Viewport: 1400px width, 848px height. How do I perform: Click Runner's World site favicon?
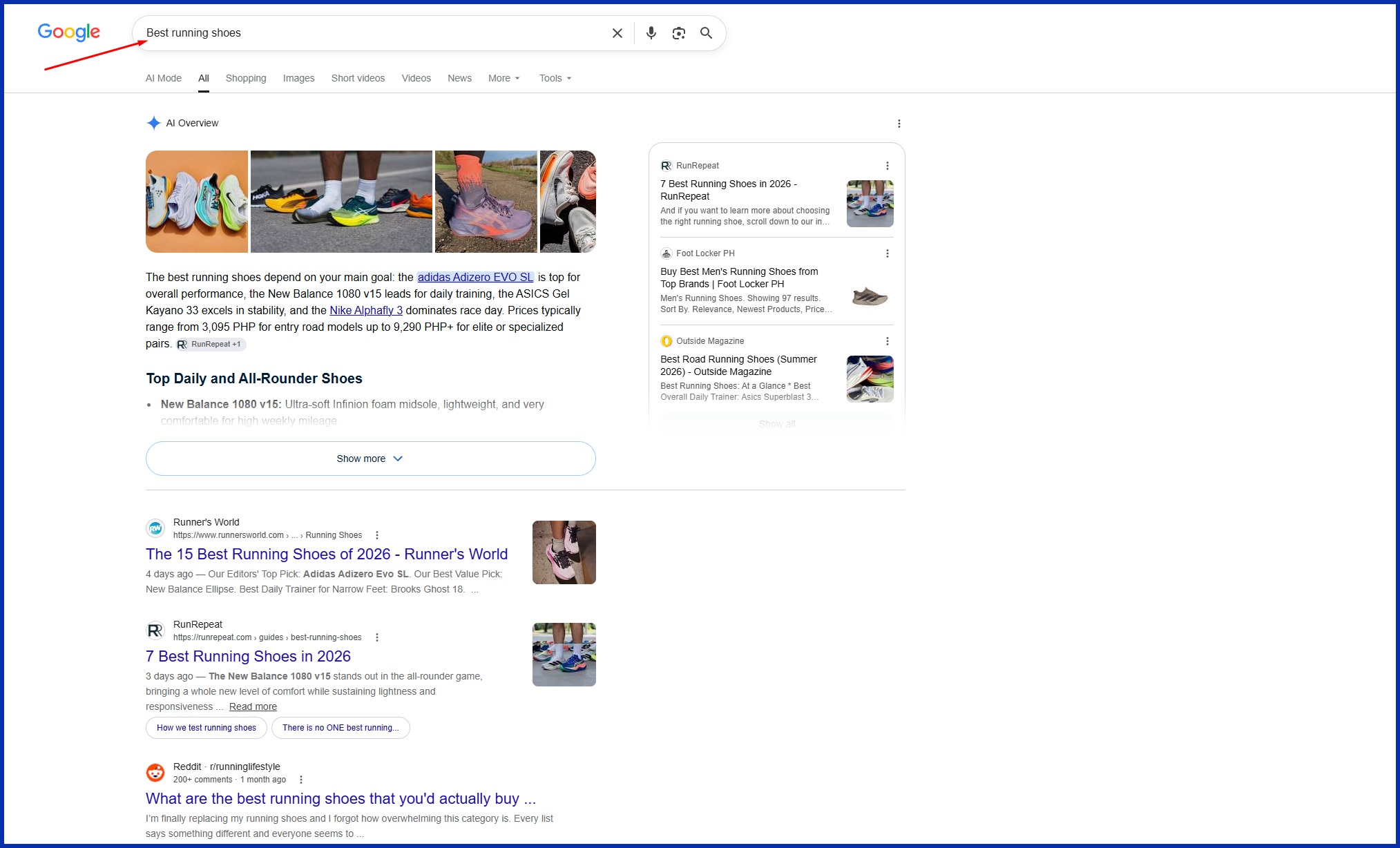coord(155,528)
